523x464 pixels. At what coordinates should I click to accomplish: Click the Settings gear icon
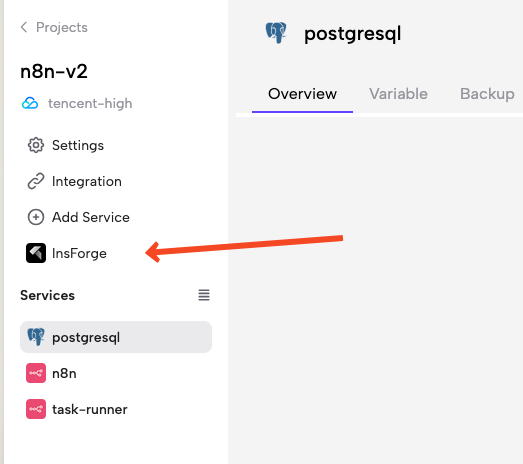[x=36, y=145]
